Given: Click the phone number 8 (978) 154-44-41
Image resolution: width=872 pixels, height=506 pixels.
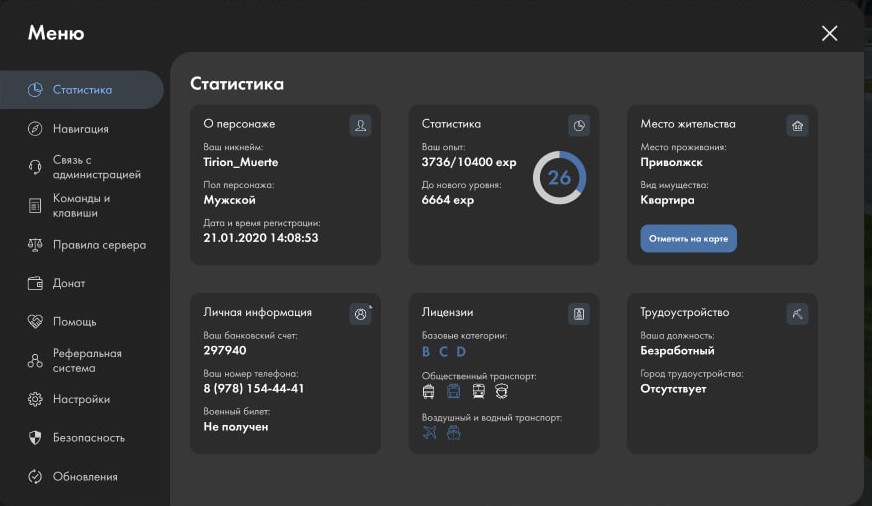Looking at the screenshot, I should [254, 389].
